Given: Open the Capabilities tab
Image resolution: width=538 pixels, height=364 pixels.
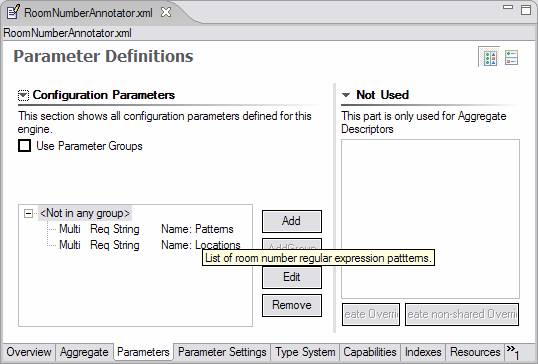Looking at the screenshot, I should pos(370,352).
